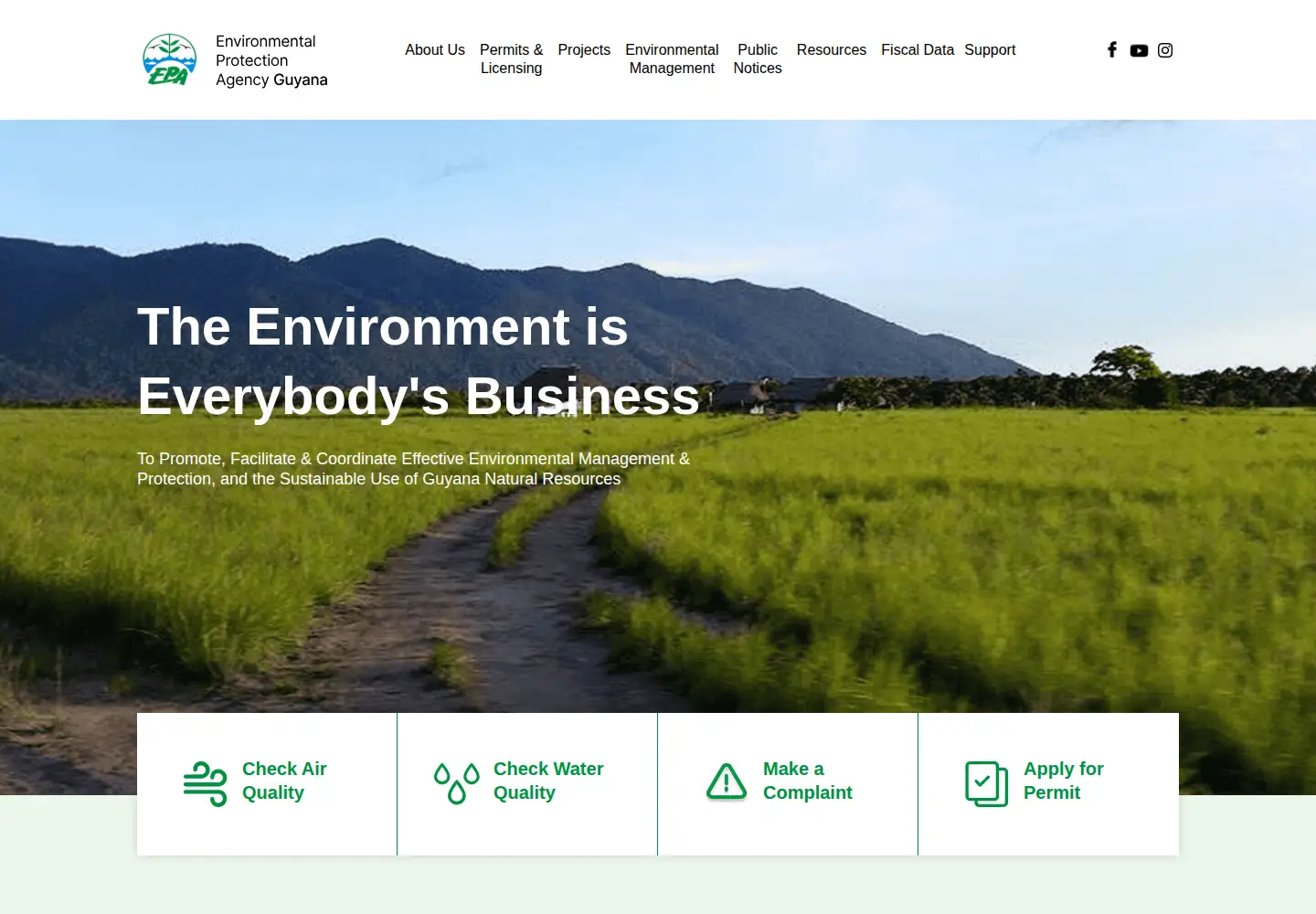This screenshot has width=1316, height=914.
Task: Open the Public Notices menu
Action: pyautogui.click(x=758, y=58)
